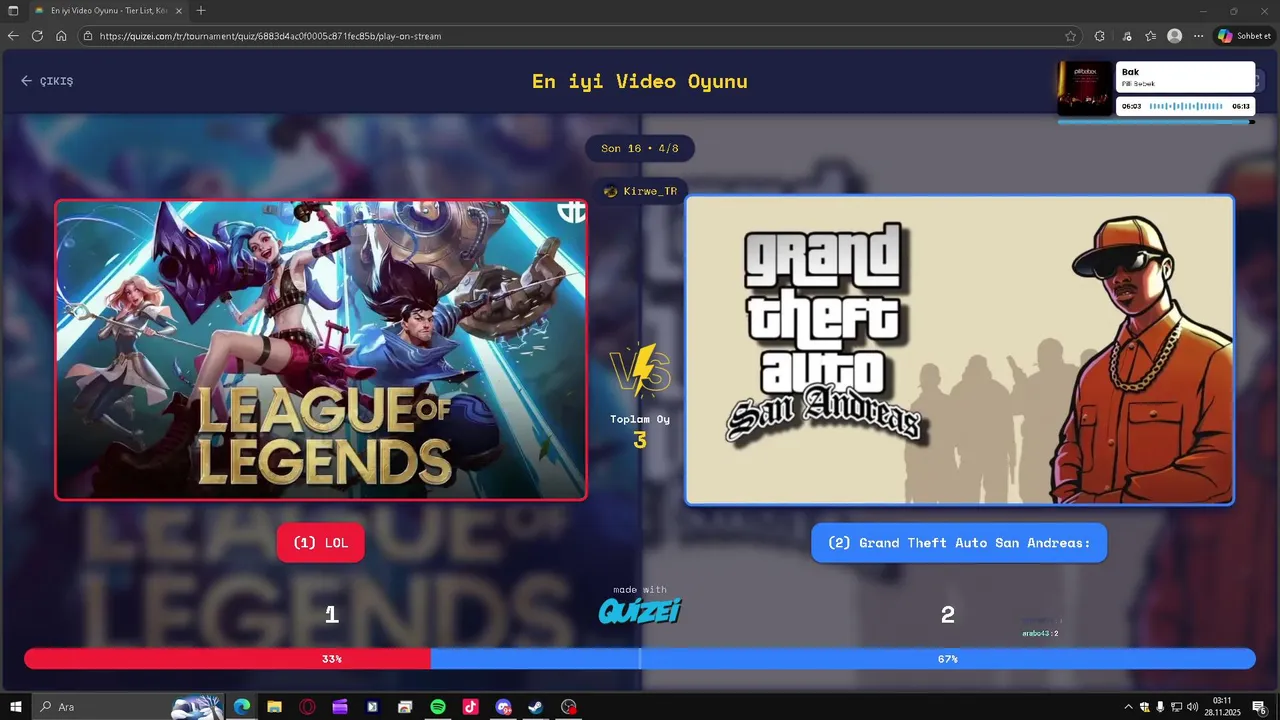
Task: Open the browser profile avatar
Action: [x=1175, y=36]
